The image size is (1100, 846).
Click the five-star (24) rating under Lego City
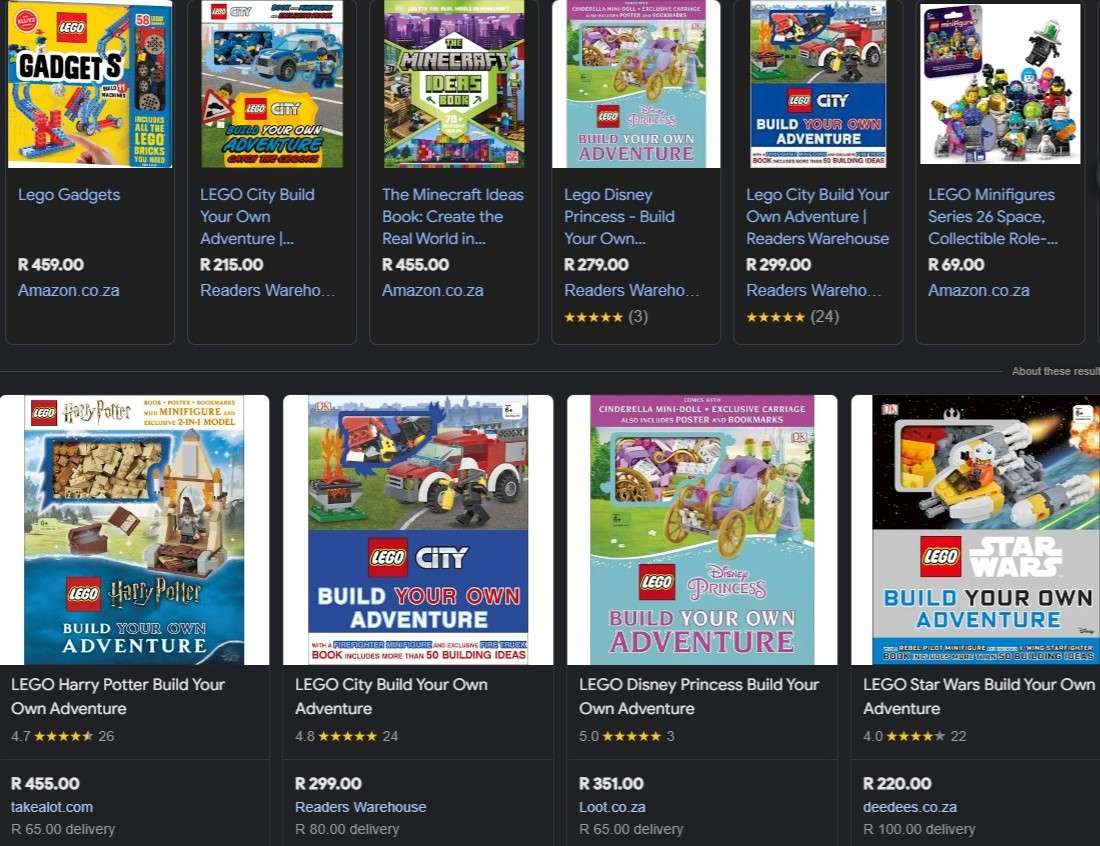click(x=793, y=316)
